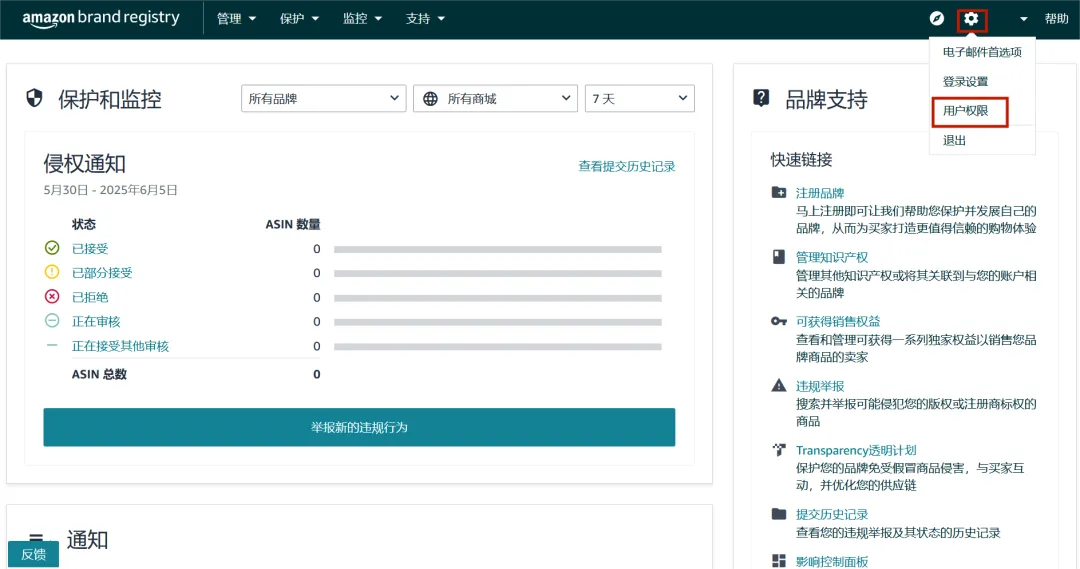Open the 管理 menu in navigation bar

pyautogui.click(x=237, y=19)
